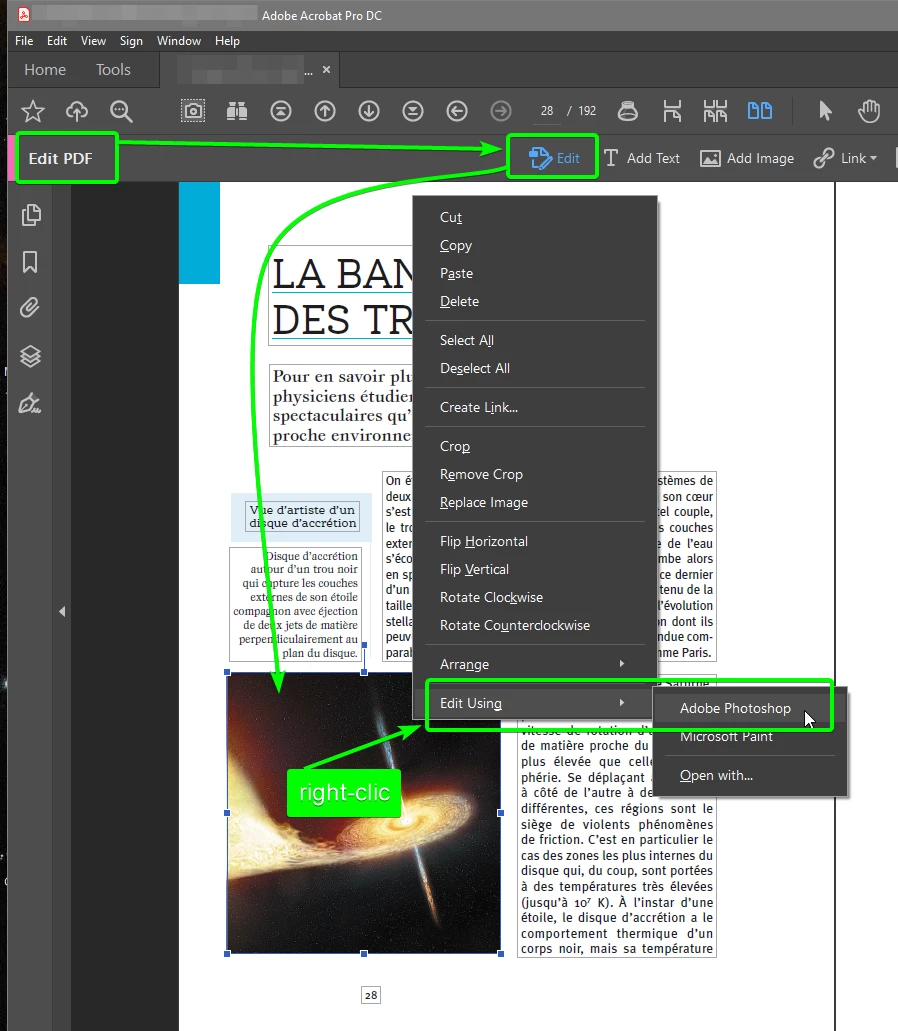Choose Crop in context menu
Image resolution: width=898 pixels, height=1031 pixels.
(x=535, y=446)
